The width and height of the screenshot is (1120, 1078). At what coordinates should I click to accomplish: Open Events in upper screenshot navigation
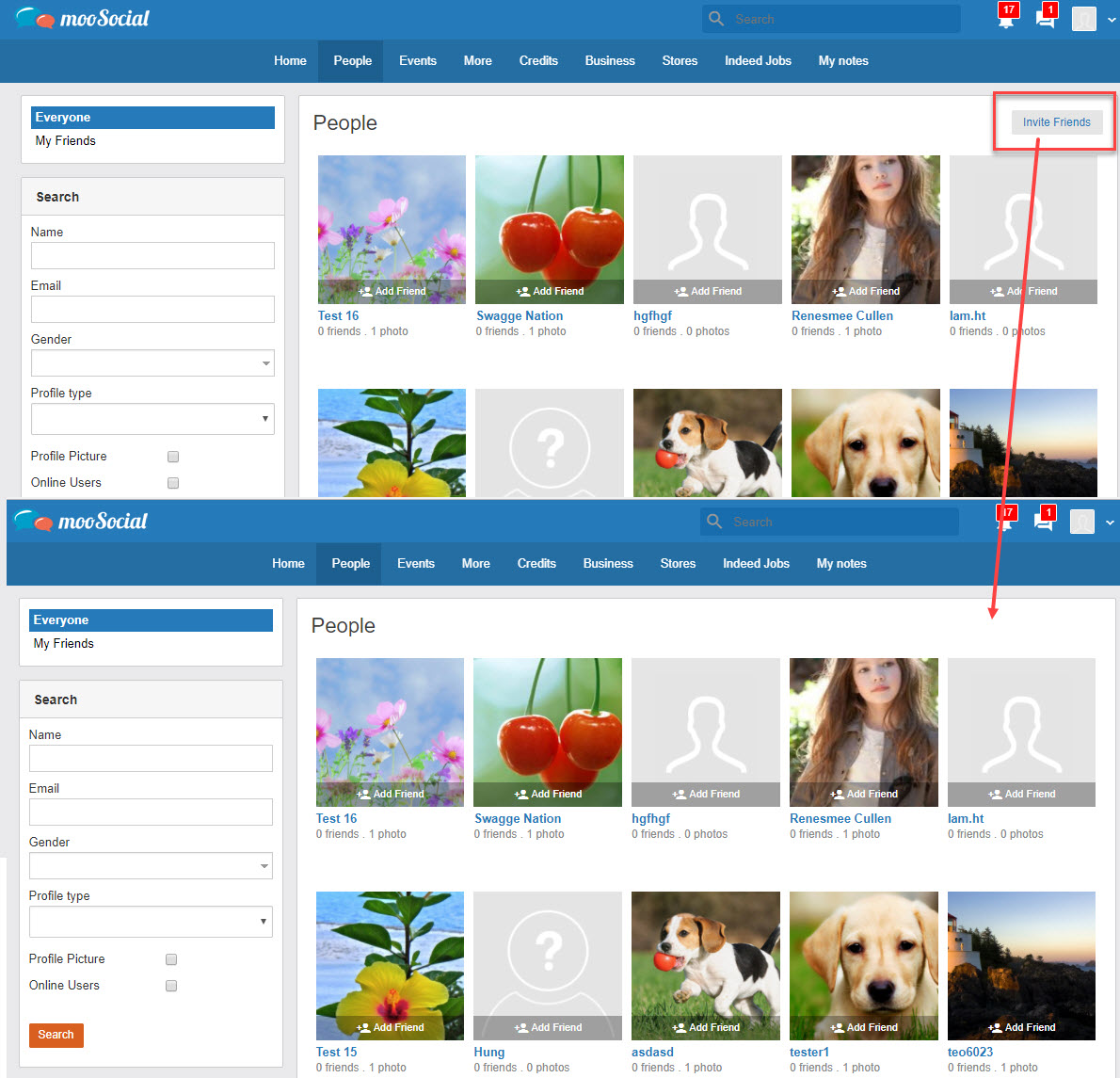tap(418, 60)
